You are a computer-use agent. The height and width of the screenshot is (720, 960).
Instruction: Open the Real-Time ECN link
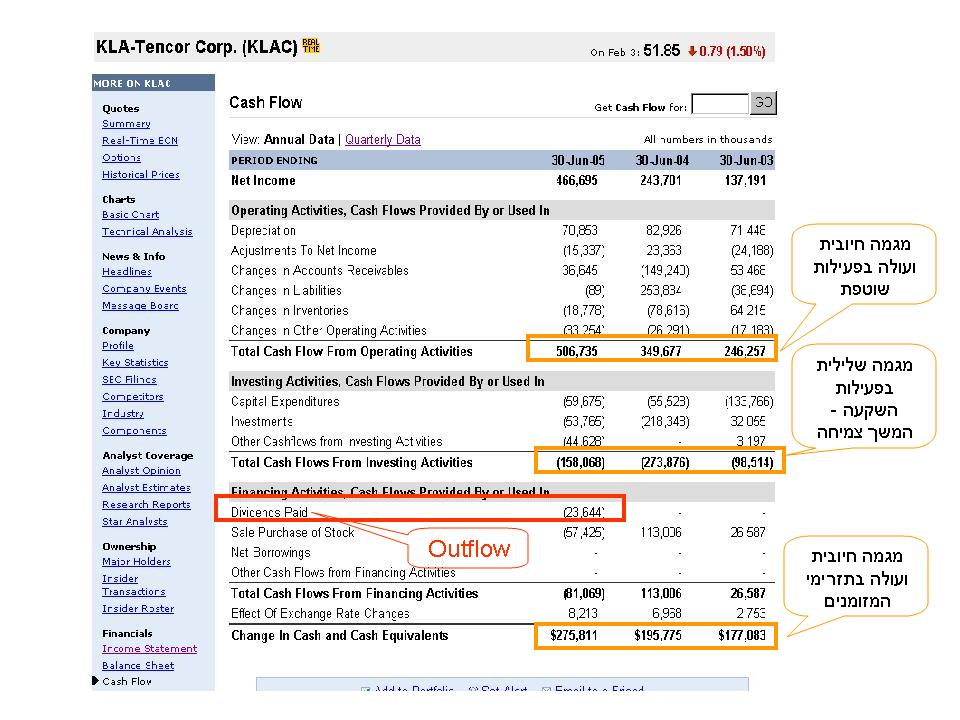[x=140, y=141]
